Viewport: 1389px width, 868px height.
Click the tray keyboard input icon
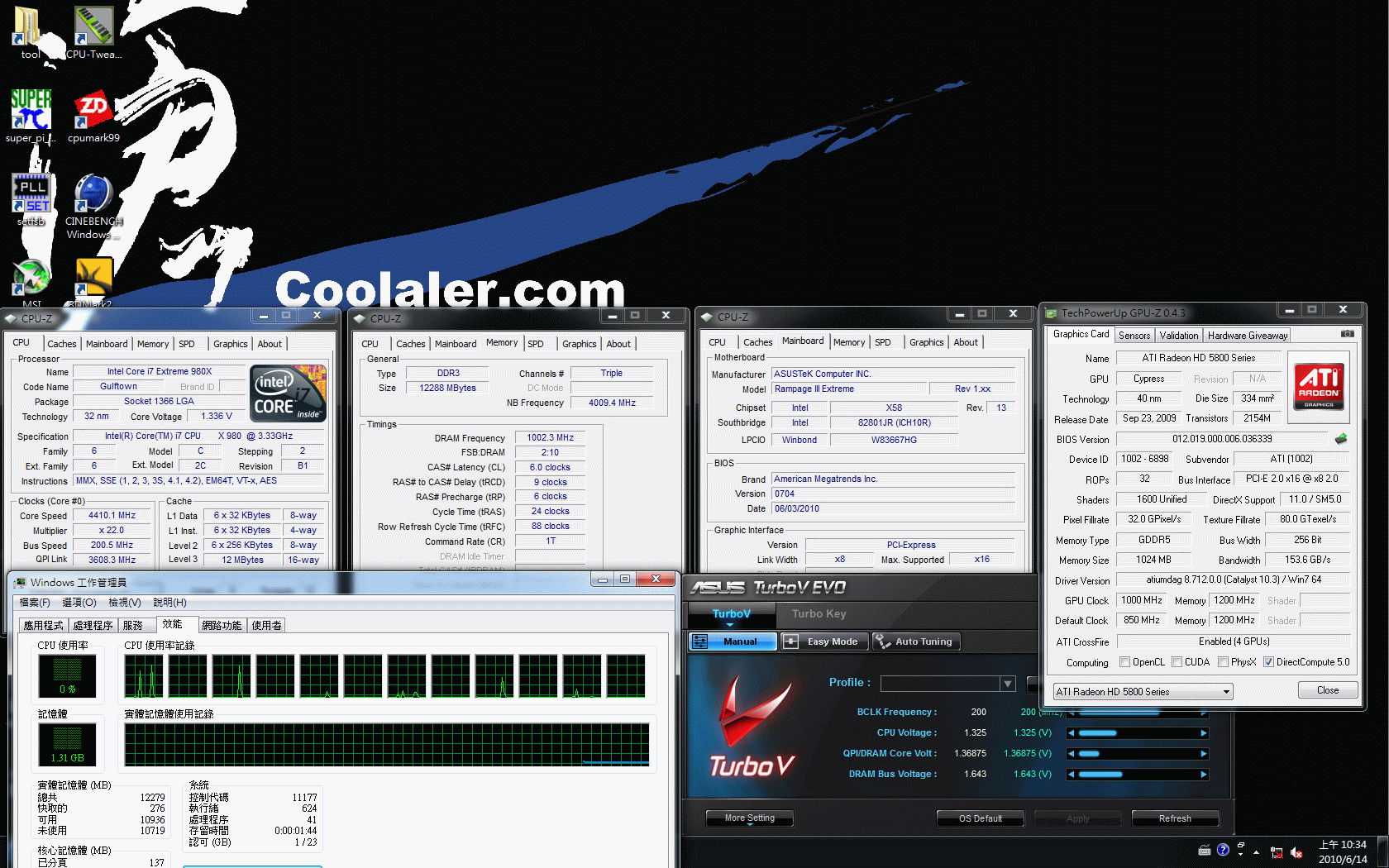(x=1205, y=850)
